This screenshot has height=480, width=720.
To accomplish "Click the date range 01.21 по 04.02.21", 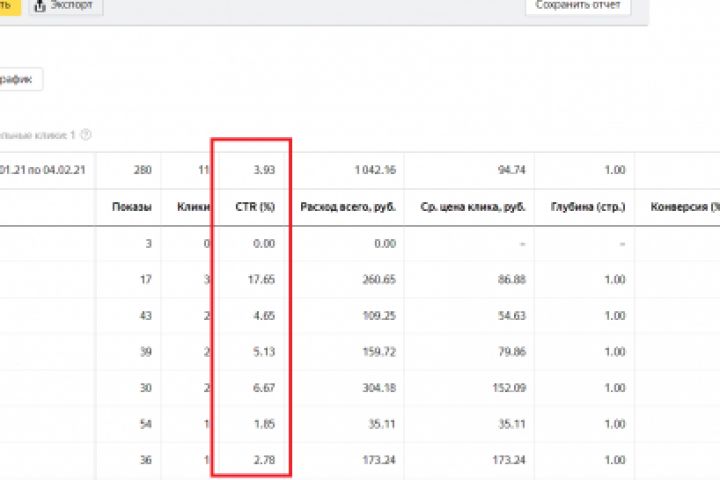I will click(x=42, y=170).
